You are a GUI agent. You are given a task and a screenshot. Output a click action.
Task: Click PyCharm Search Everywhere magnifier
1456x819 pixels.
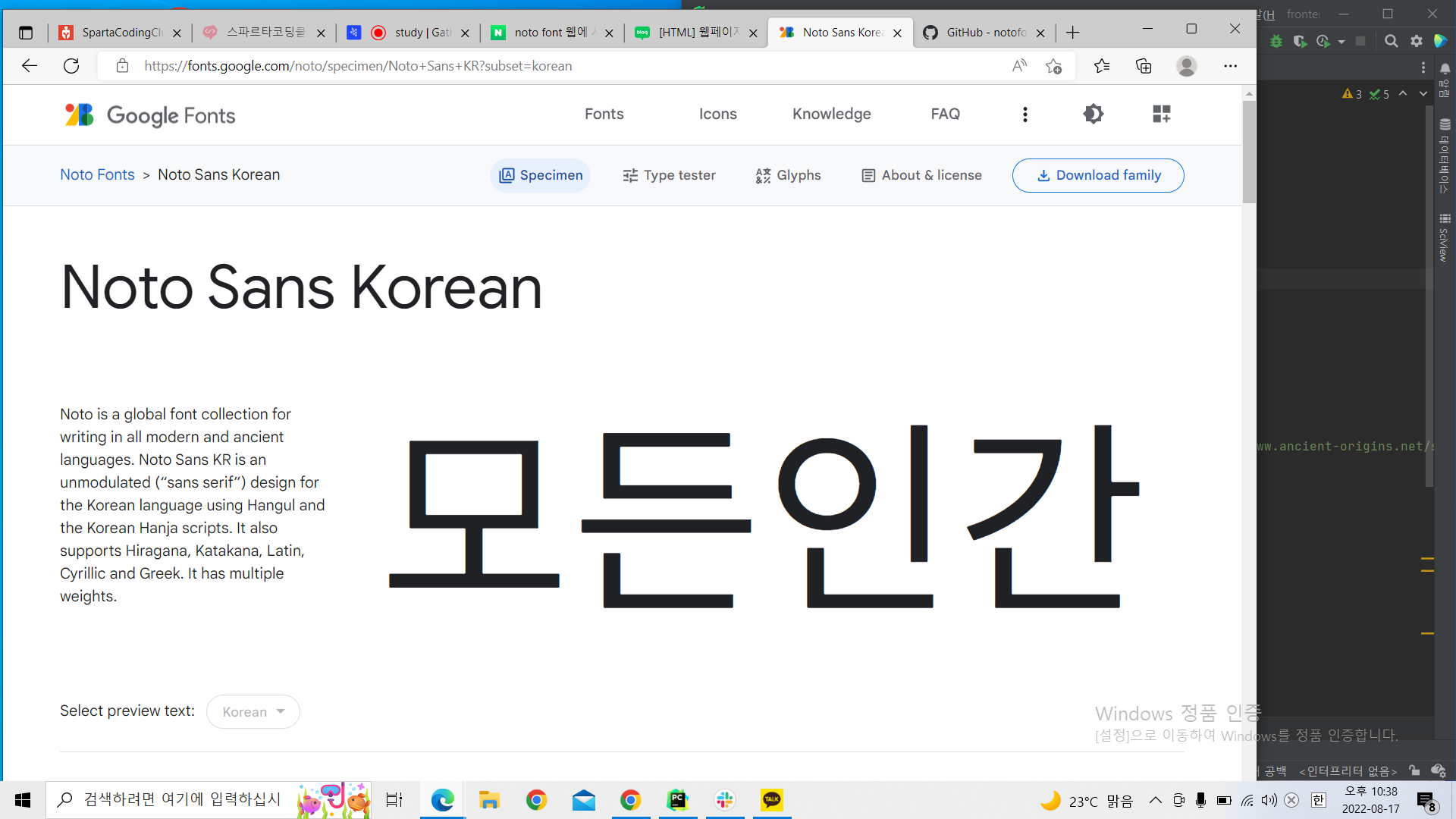click(x=1391, y=41)
